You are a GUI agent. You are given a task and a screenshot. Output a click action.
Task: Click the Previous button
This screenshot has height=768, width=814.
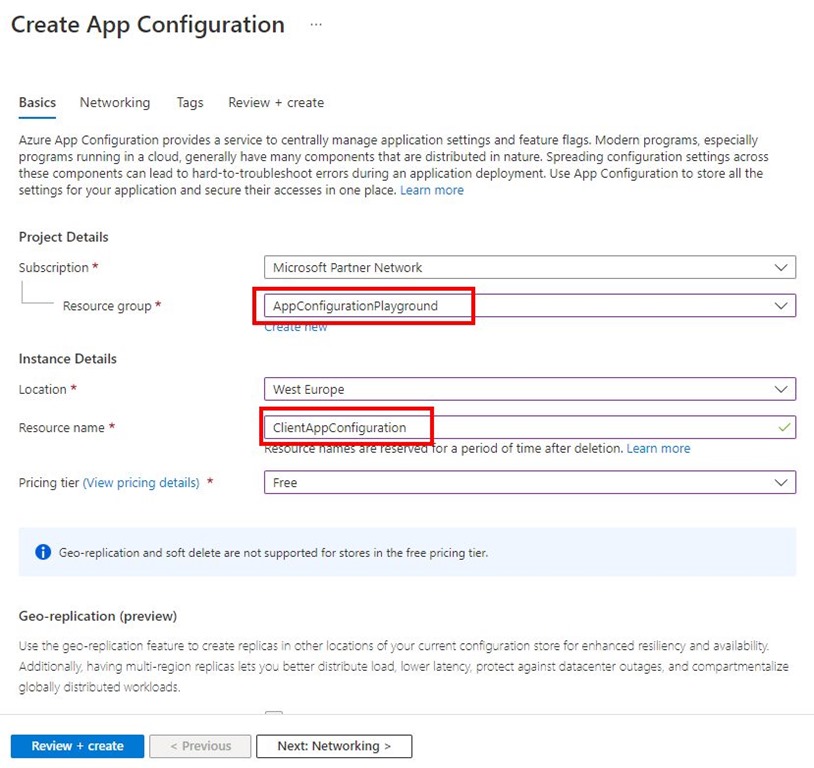click(x=201, y=746)
